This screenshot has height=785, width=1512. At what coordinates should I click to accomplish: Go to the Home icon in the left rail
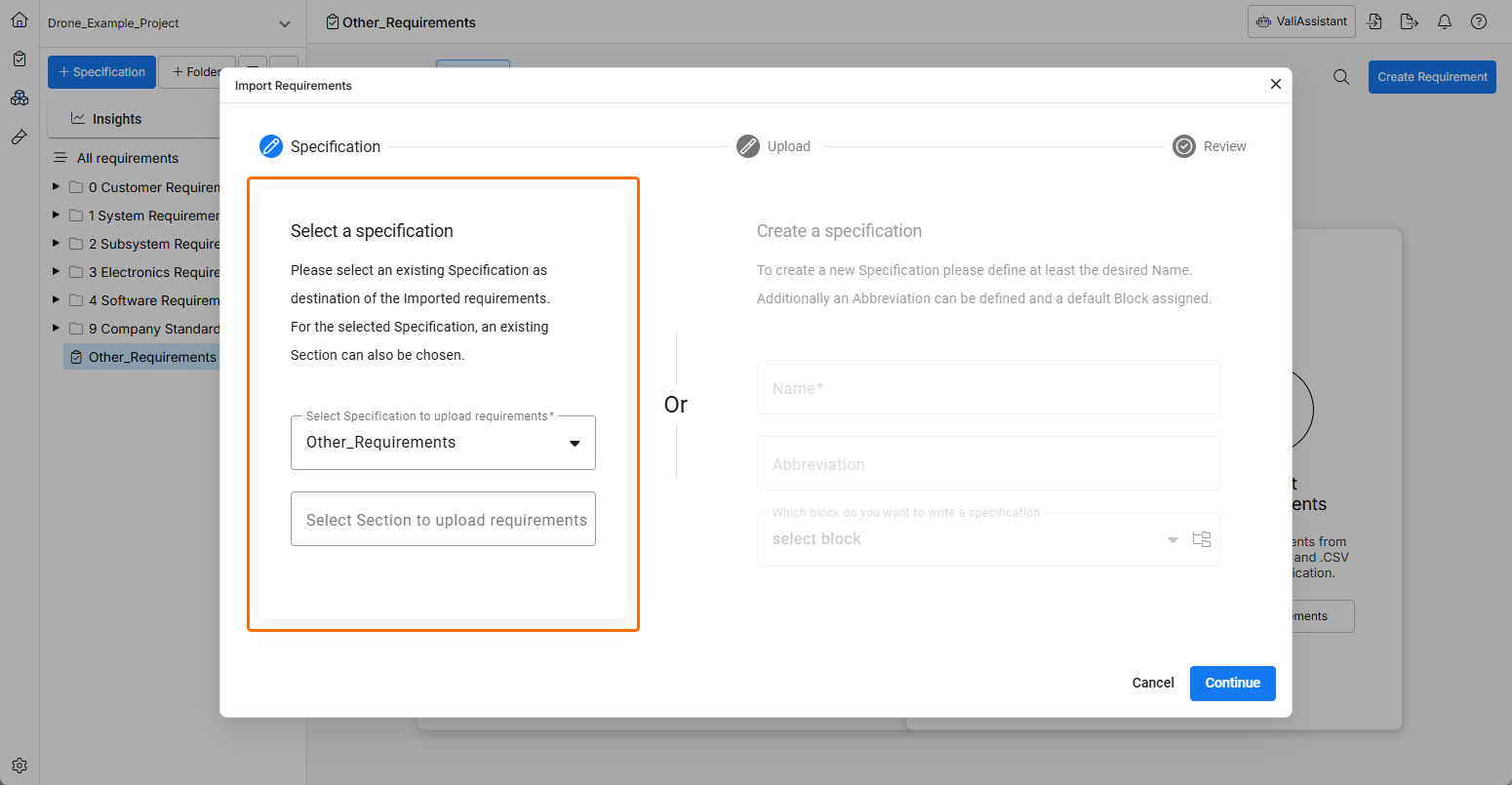click(x=20, y=20)
